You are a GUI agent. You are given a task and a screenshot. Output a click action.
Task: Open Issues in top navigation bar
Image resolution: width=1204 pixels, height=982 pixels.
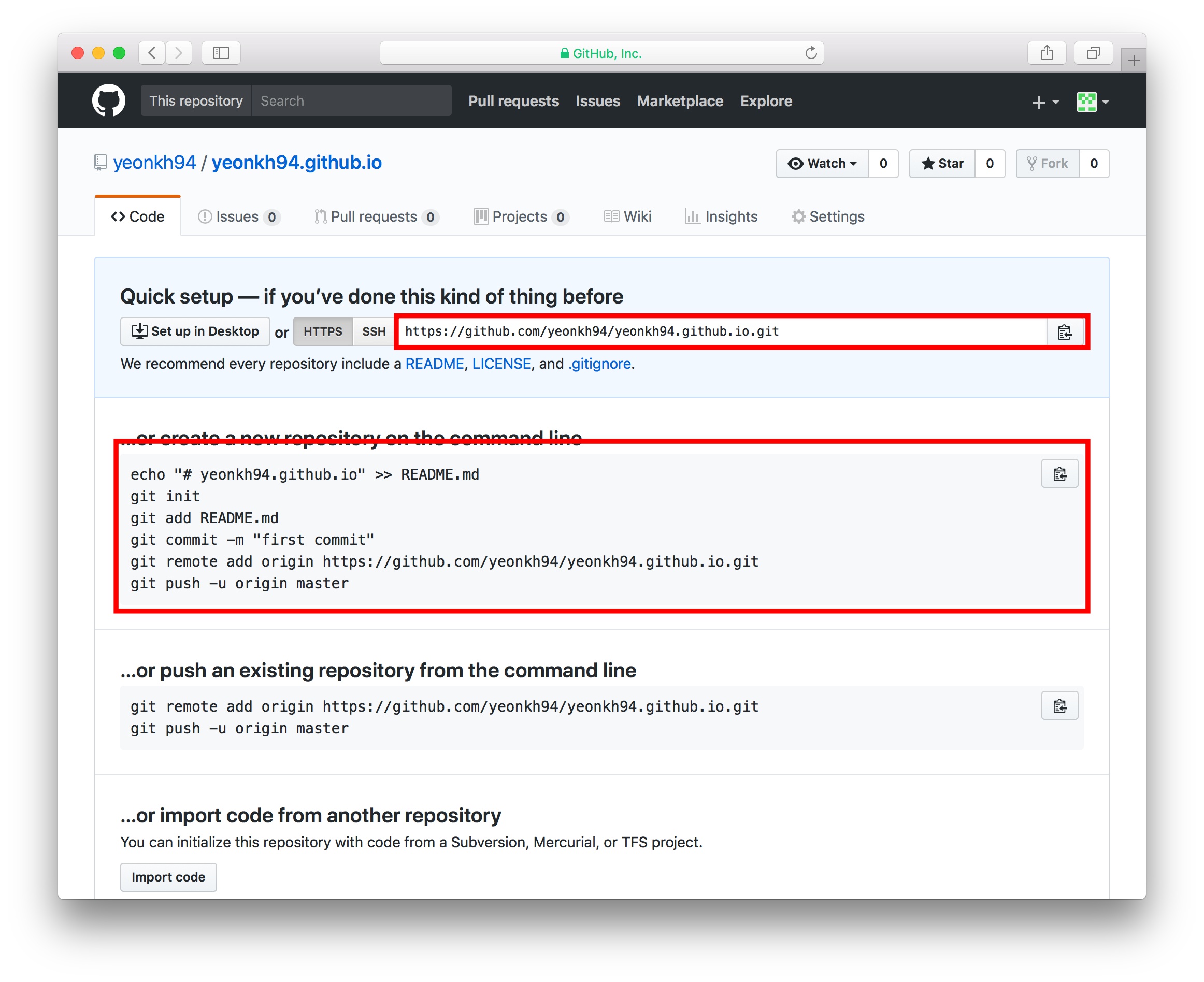pos(597,101)
